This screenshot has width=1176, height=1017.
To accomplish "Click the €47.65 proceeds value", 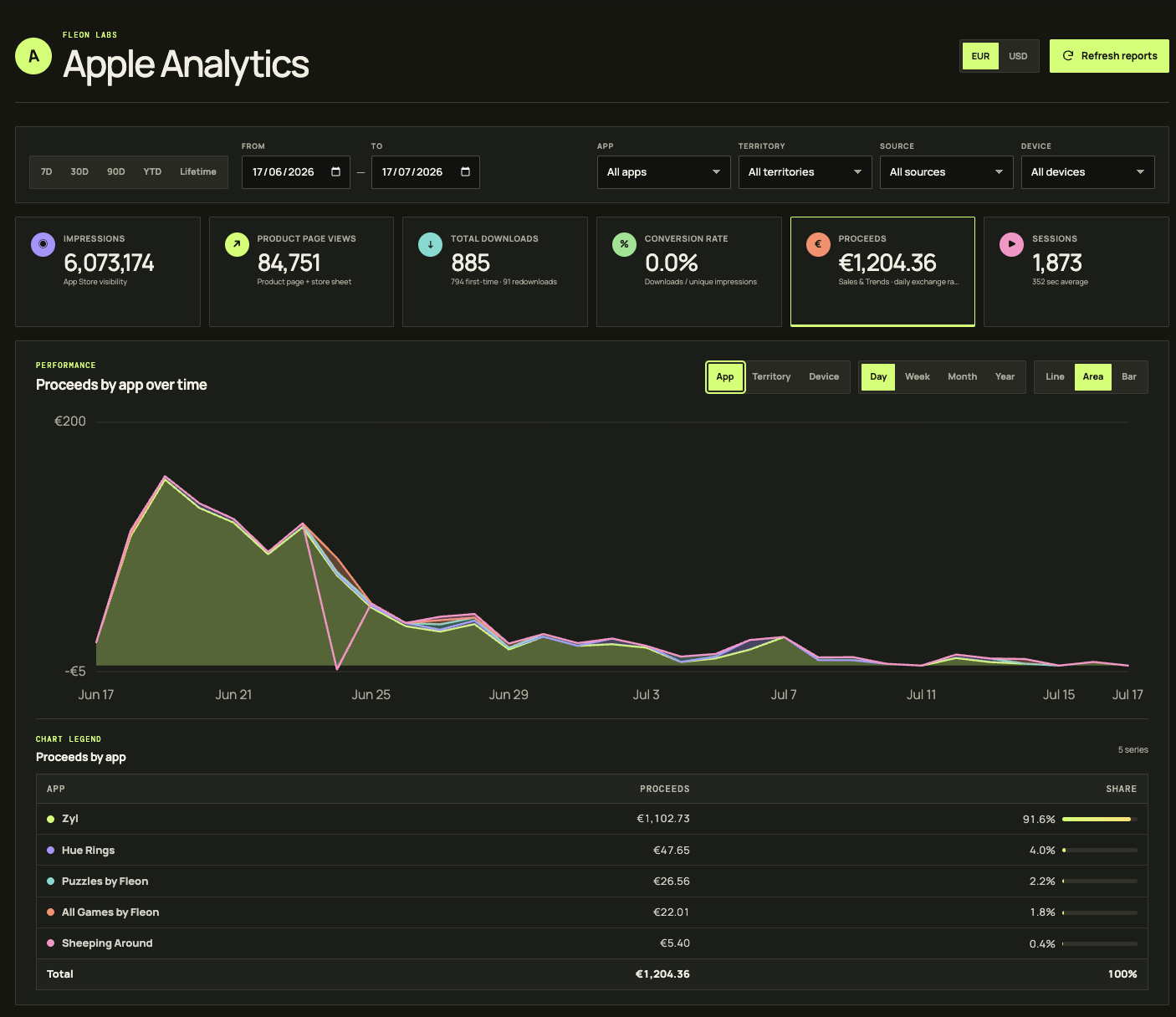I will (672, 850).
